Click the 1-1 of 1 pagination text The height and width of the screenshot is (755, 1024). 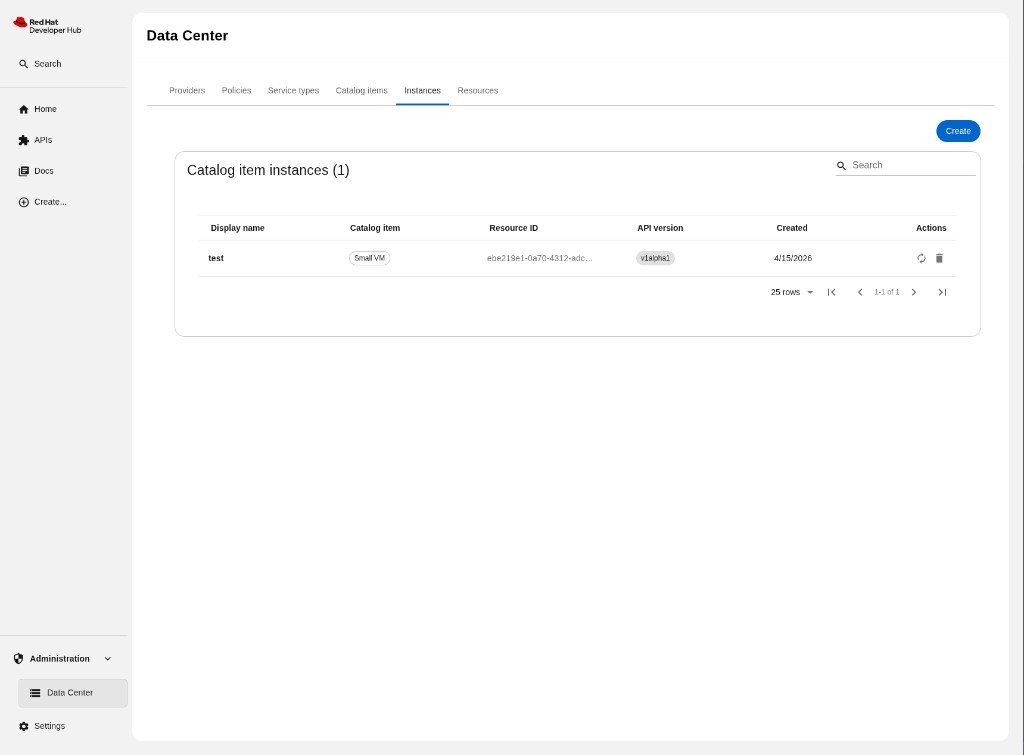click(887, 293)
